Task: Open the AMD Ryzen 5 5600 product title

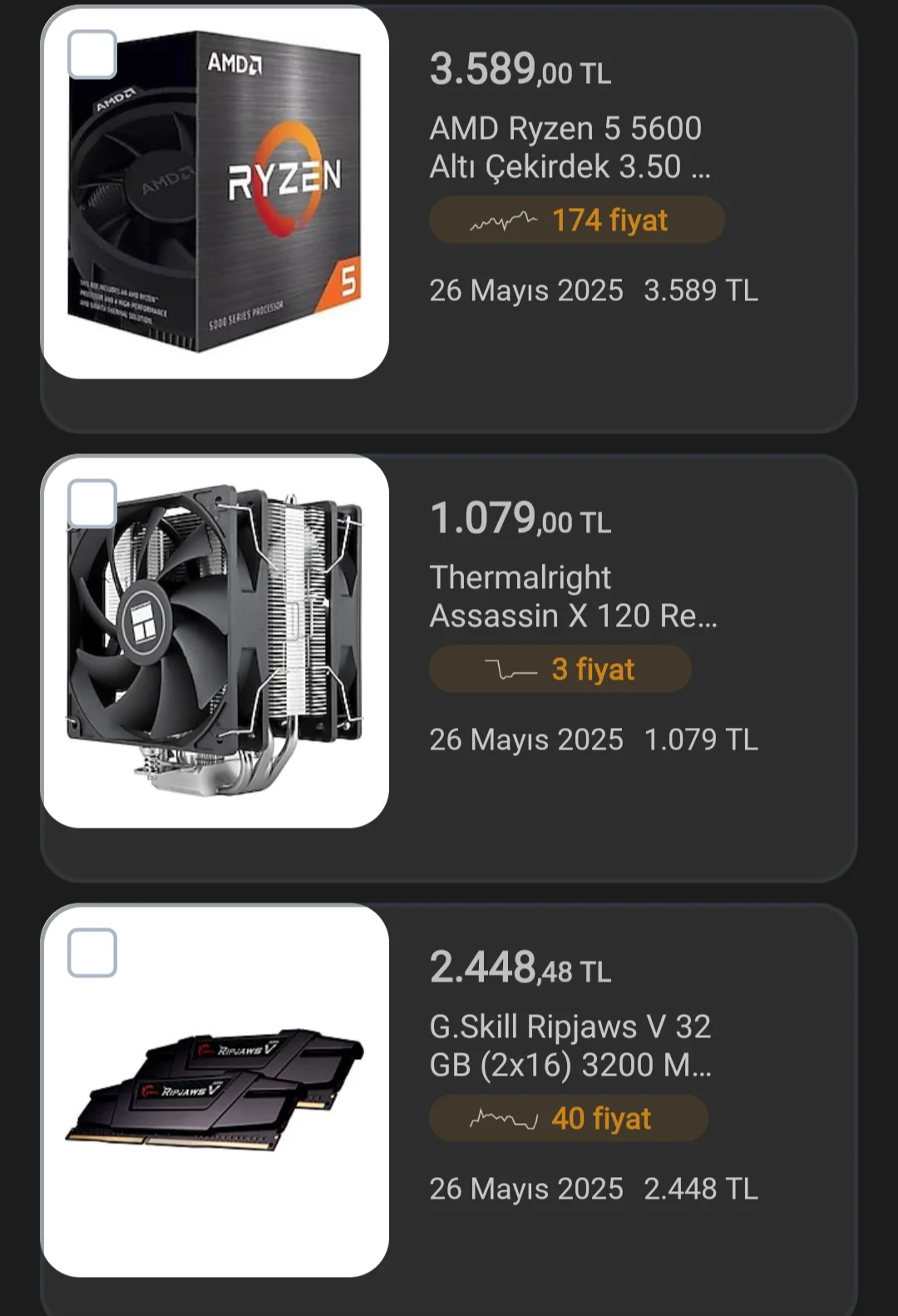Action: (570, 147)
